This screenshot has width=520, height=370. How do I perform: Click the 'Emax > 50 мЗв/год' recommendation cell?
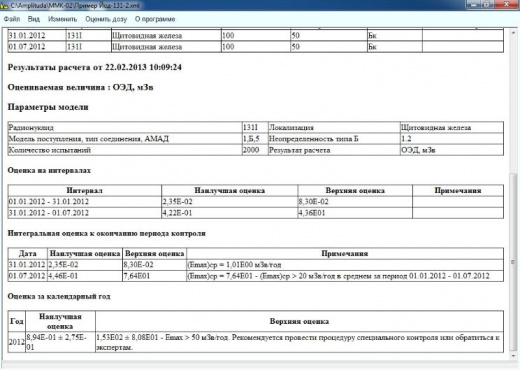click(x=299, y=342)
